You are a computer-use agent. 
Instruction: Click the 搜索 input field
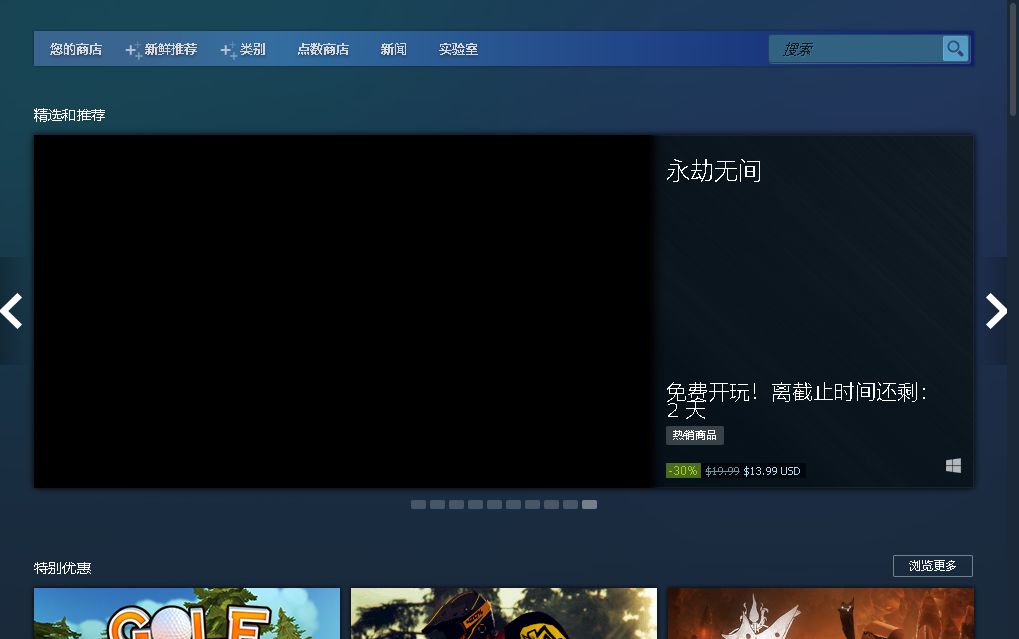tap(856, 49)
